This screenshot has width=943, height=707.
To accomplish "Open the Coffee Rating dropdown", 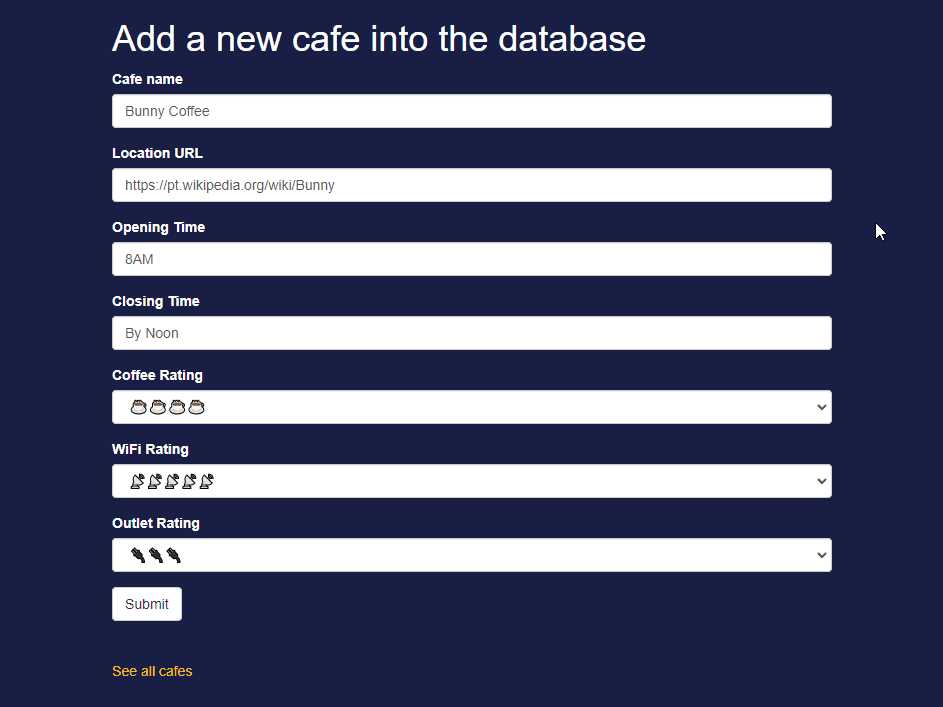I will (x=472, y=407).
